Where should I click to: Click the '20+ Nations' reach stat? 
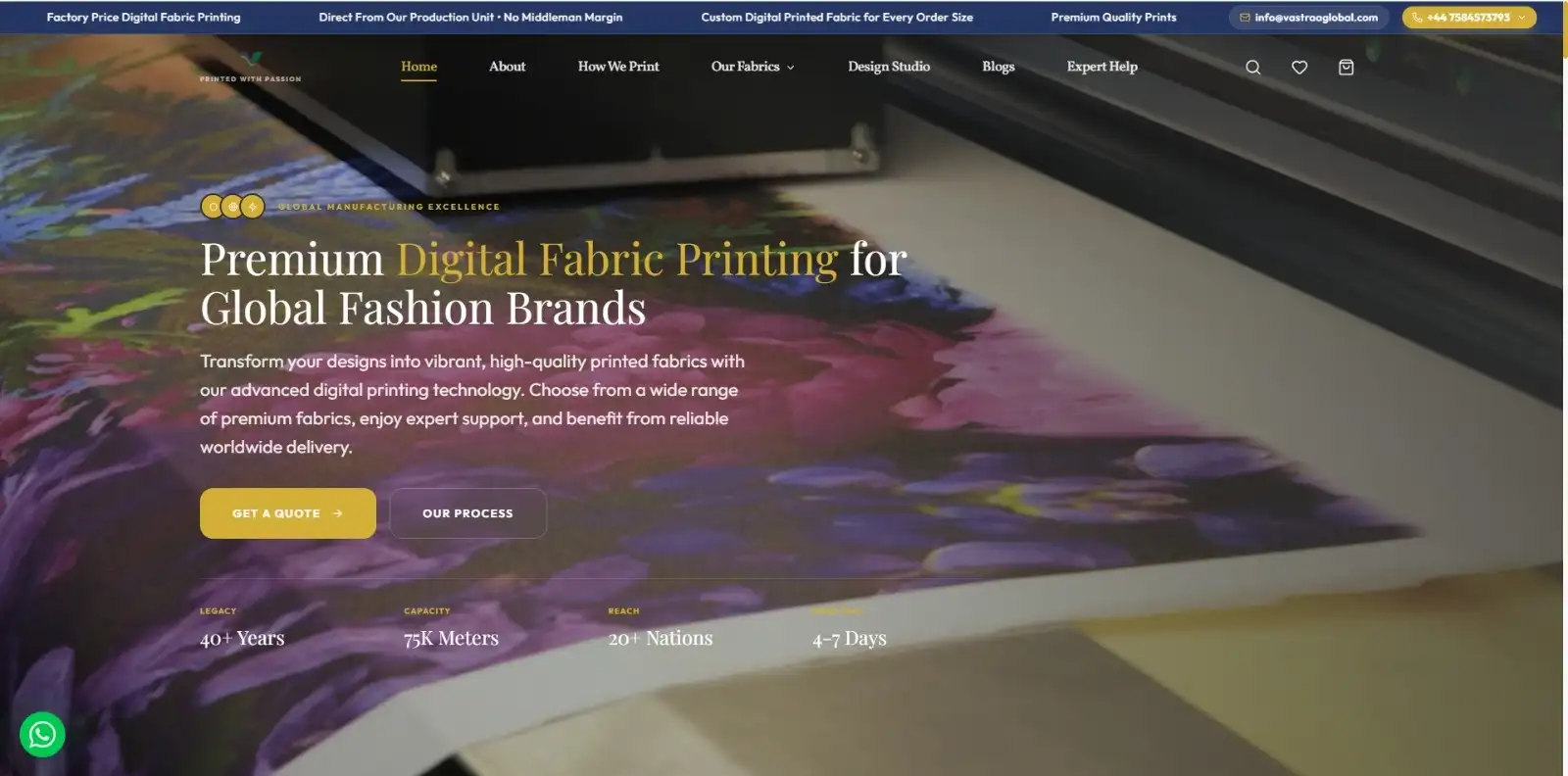[661, 638]
